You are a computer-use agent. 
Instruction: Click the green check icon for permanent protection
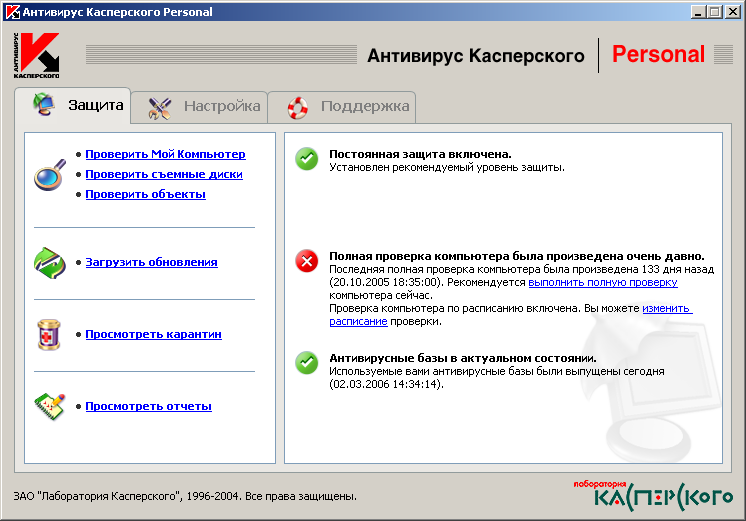[307, 159]
